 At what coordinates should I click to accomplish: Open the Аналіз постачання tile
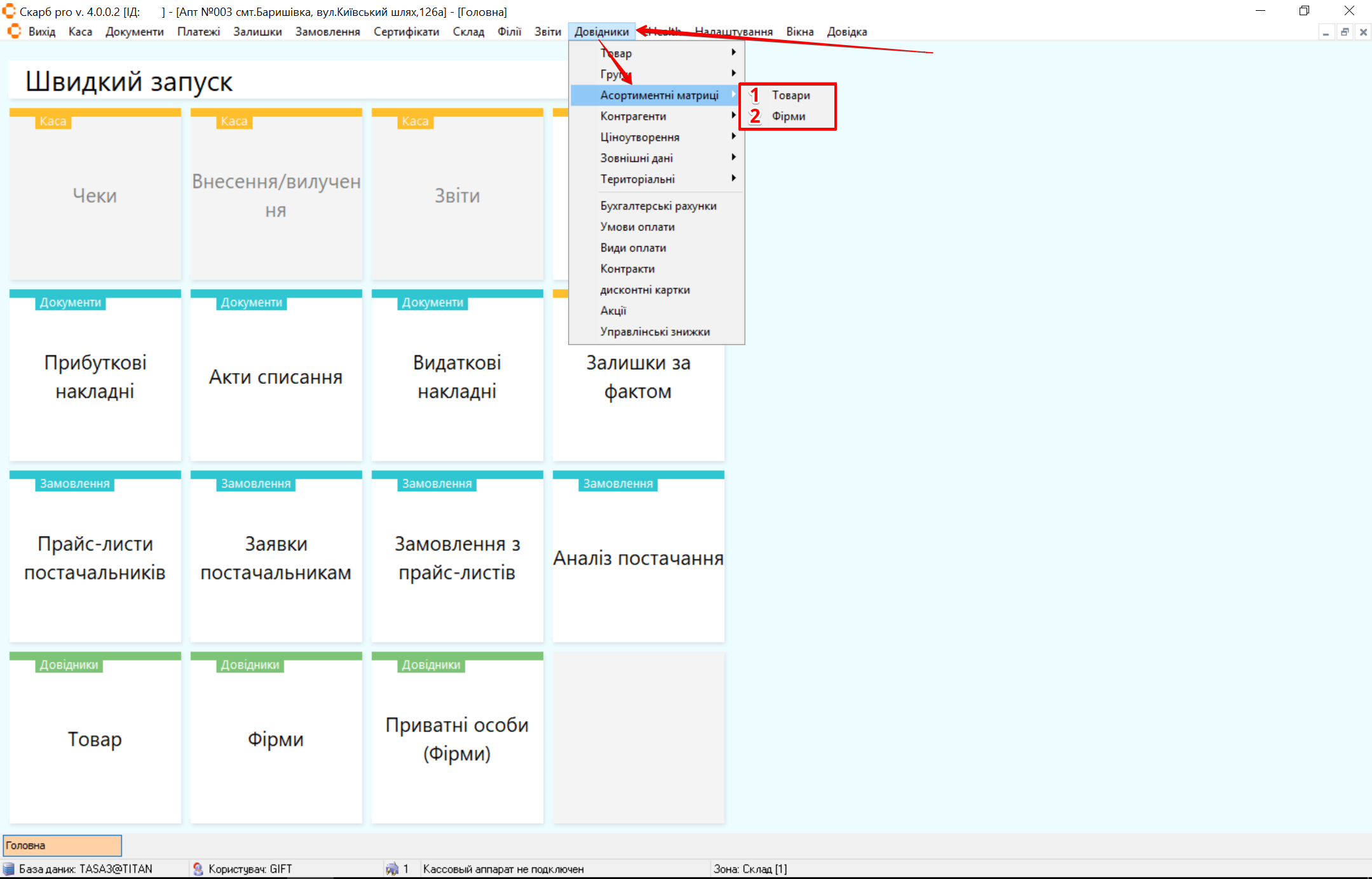[x=638, y=557]
